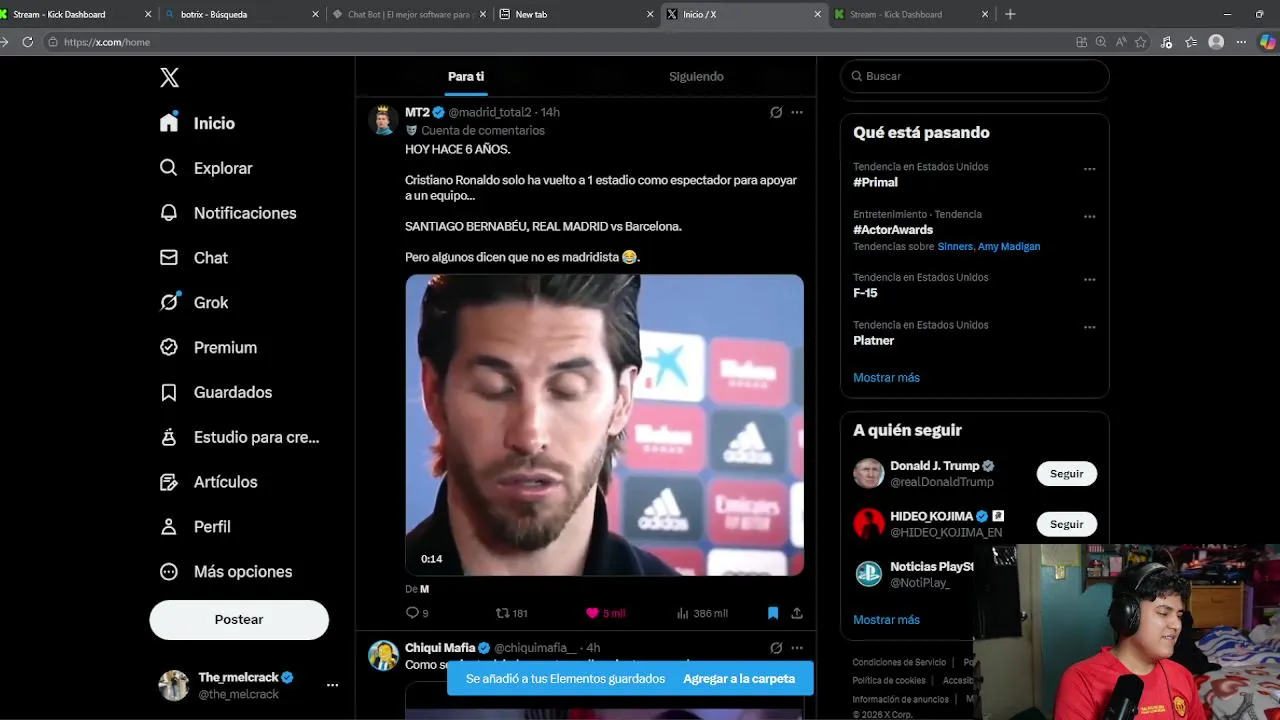Follow HIDEO_KOJIMA with Seguir
Screen dimensions: 1280x720
[x=1066, y=524]
